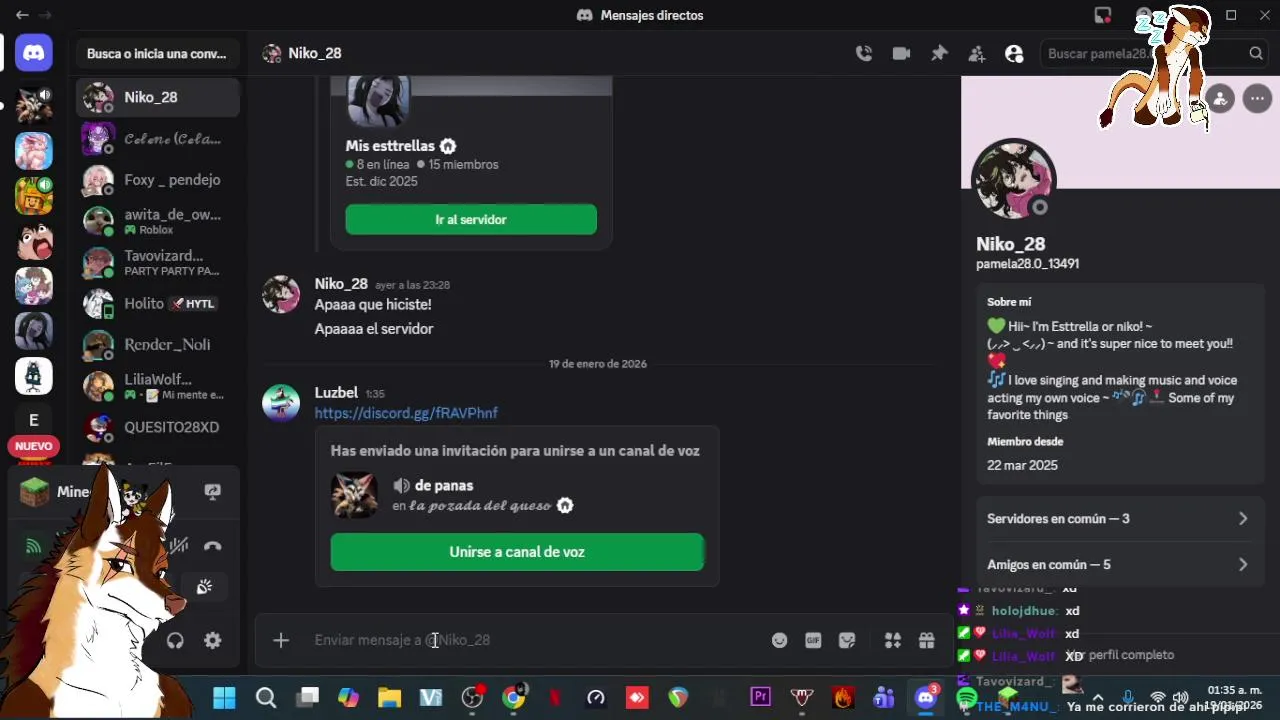Click Niko_28's large profile avatar
This screenshot has width=1280, height=720.
point(1014,180)
